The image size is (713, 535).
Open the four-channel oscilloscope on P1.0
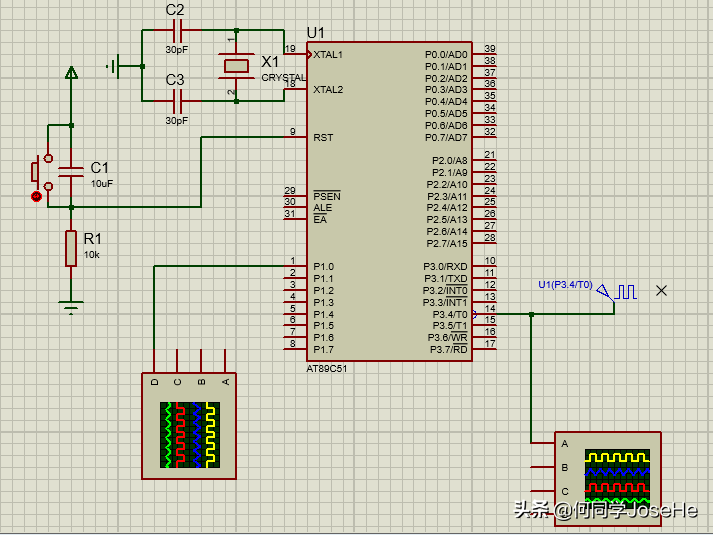(189, 425)
